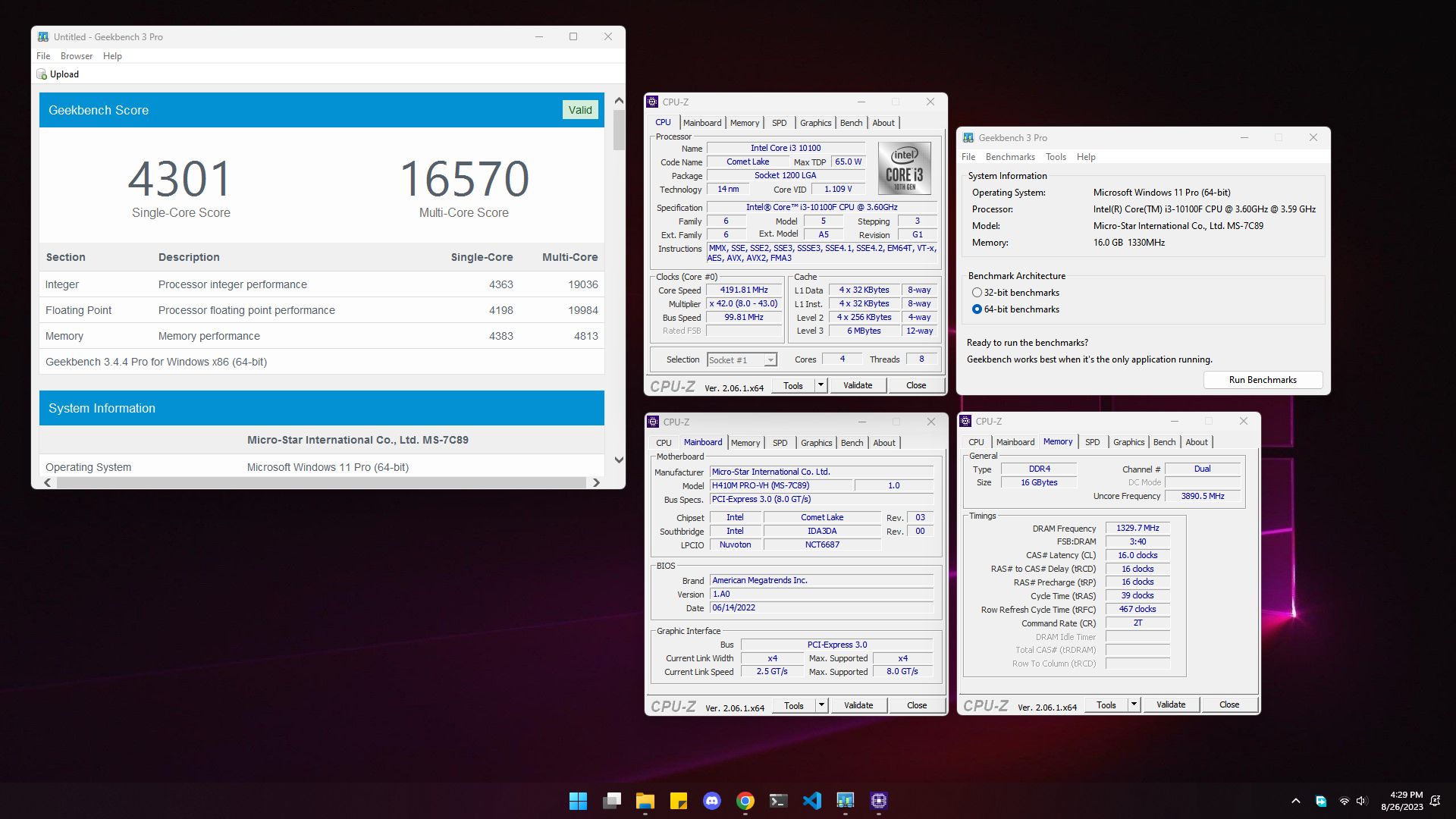Viewport: 1456px width, 819px height.
Task: Click Close button in CPU-Z Mainboard window
Action: [x=917, y=705]
